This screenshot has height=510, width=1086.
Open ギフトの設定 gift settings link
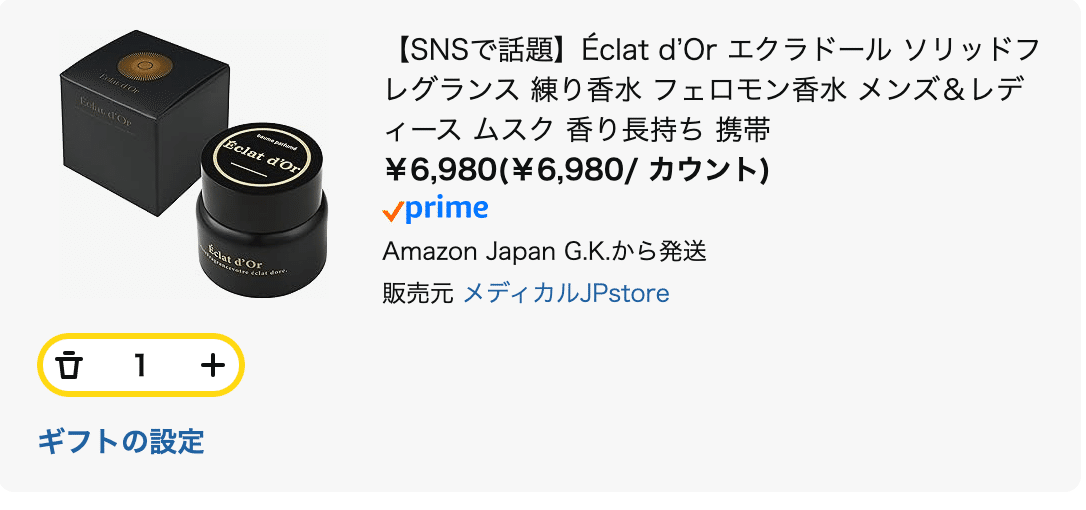pyautogui.click(x=121, y=441)
